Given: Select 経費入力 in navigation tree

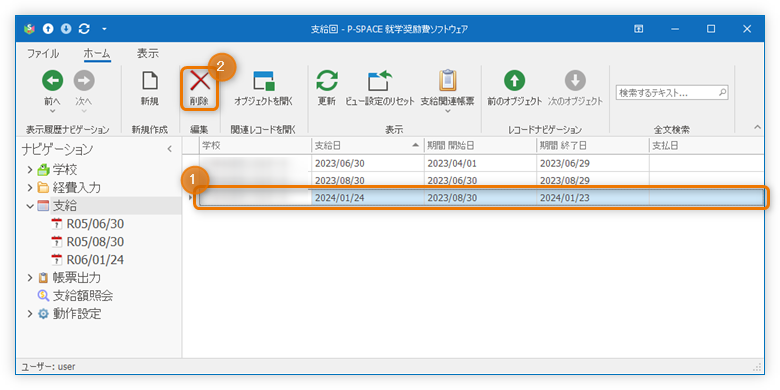Looking at the screenshot, I should [77, 188].
